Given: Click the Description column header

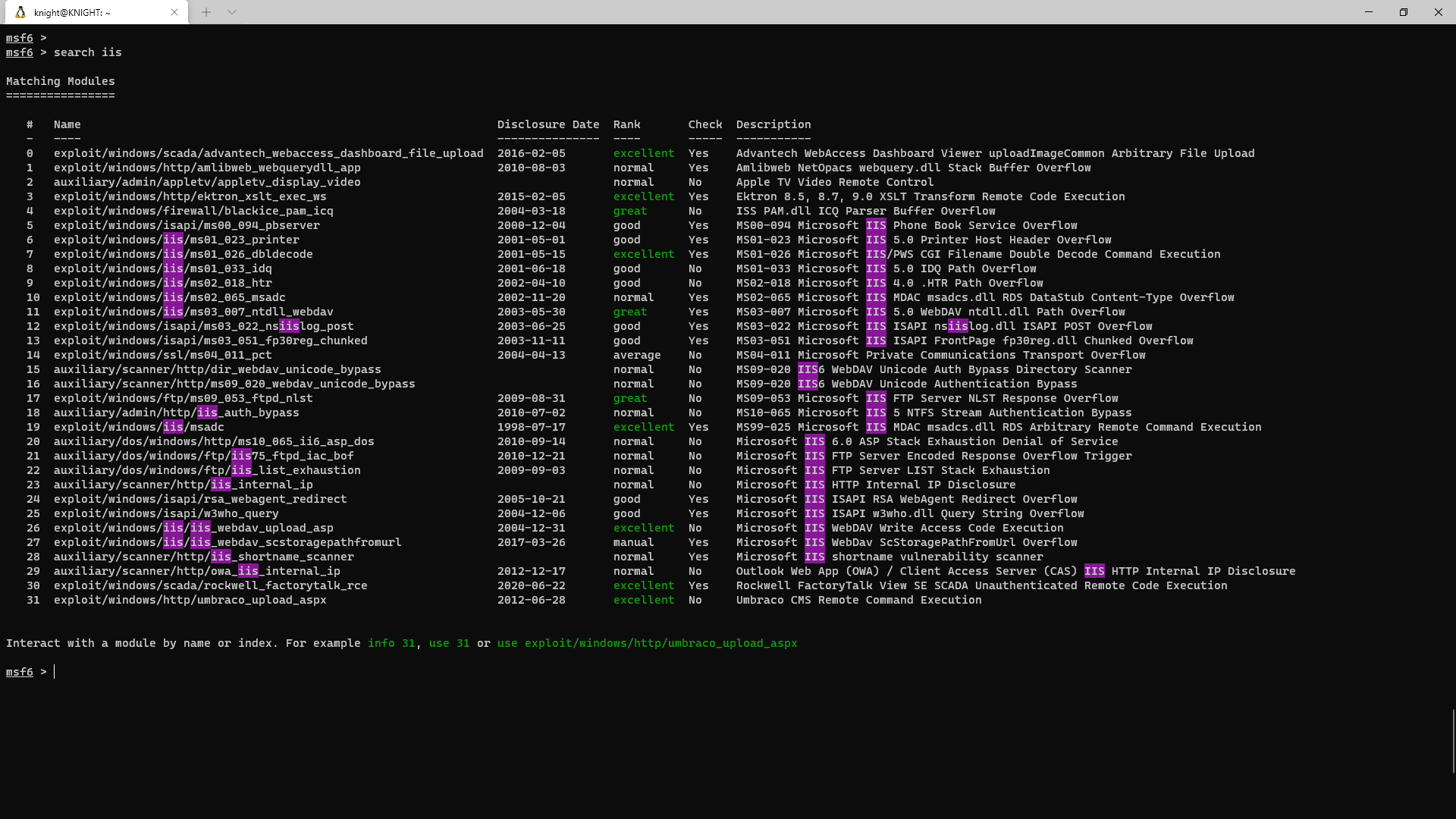Looking at the screenshot, I should tap(773, 124).
